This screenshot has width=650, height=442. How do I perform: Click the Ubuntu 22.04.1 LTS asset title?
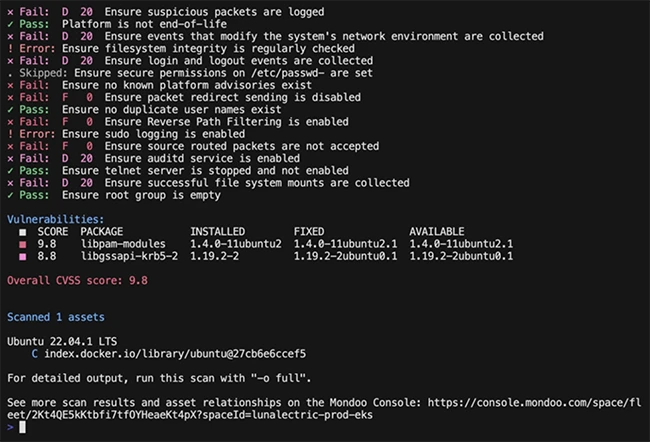tap(62, 341)
